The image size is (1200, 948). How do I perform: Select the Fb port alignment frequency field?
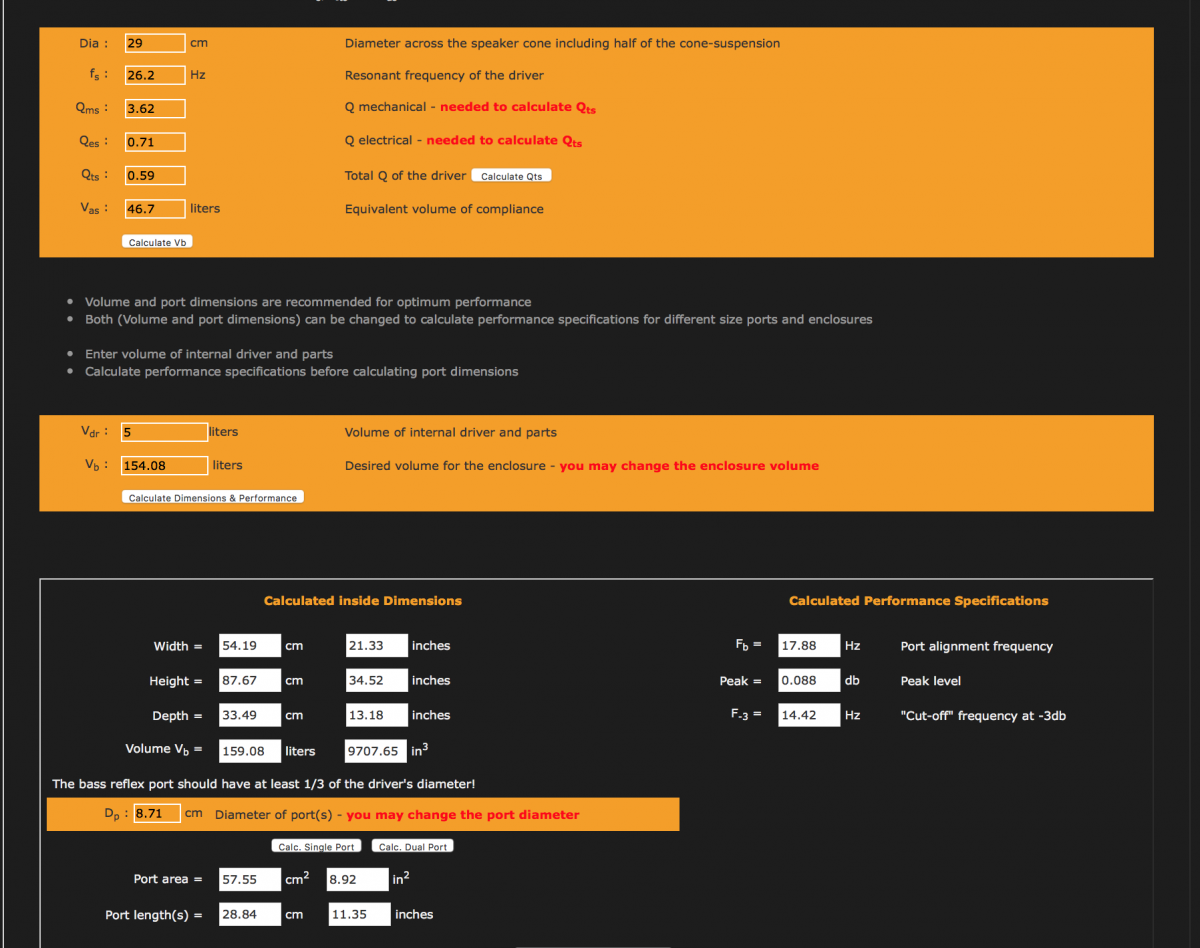809,646
